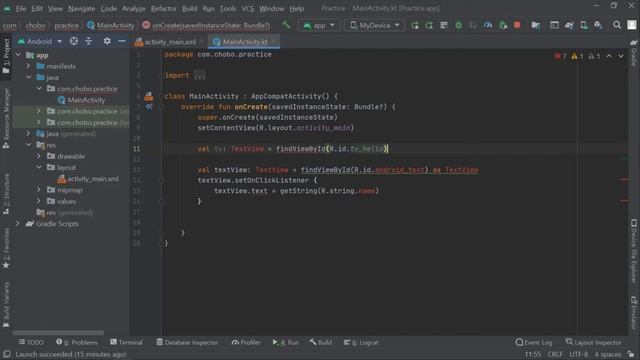This screenshot has width=640, height=360.
Task: Open the Profiler tool window
Action: pos(246,342)
